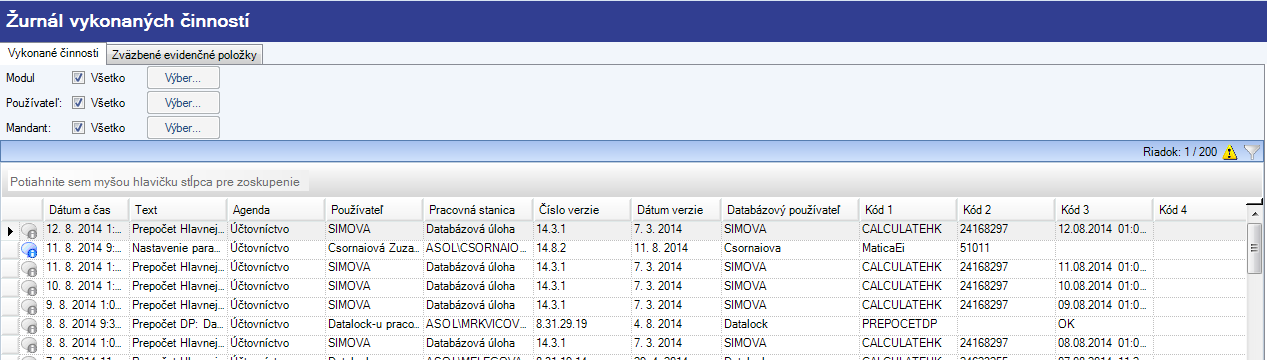Click the grid vertical scrollbar thumb
The width and height of the screenshot is (1267, 360).
1256,249
